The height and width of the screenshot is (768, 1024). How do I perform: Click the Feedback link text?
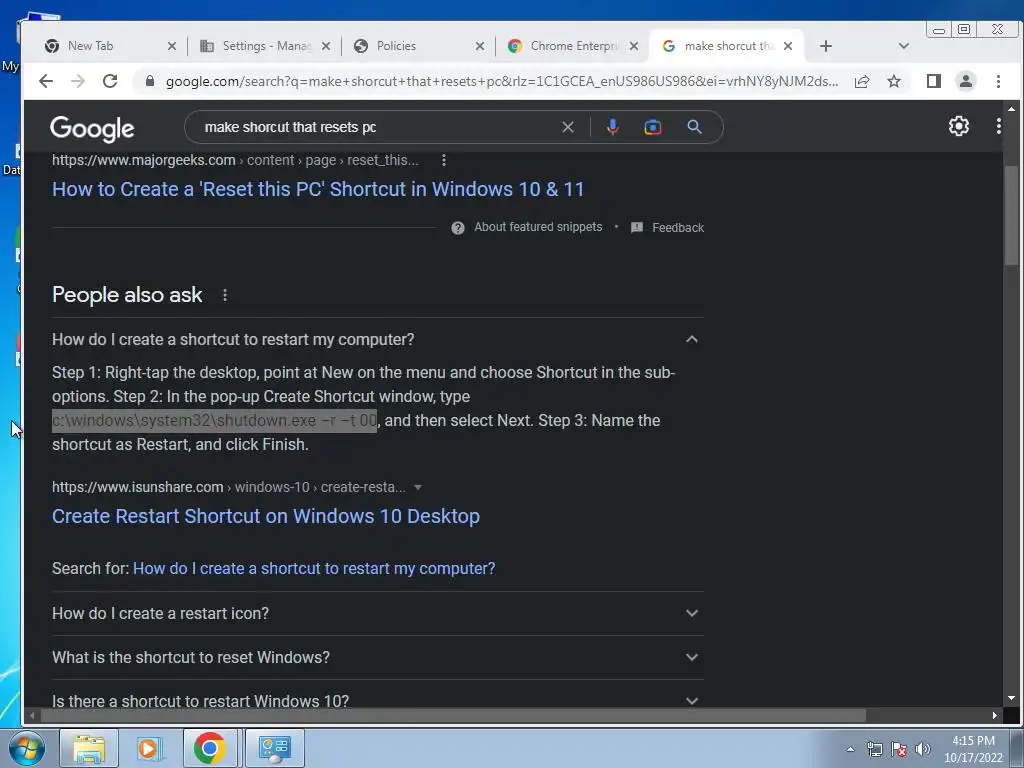(x=678, y=227)
